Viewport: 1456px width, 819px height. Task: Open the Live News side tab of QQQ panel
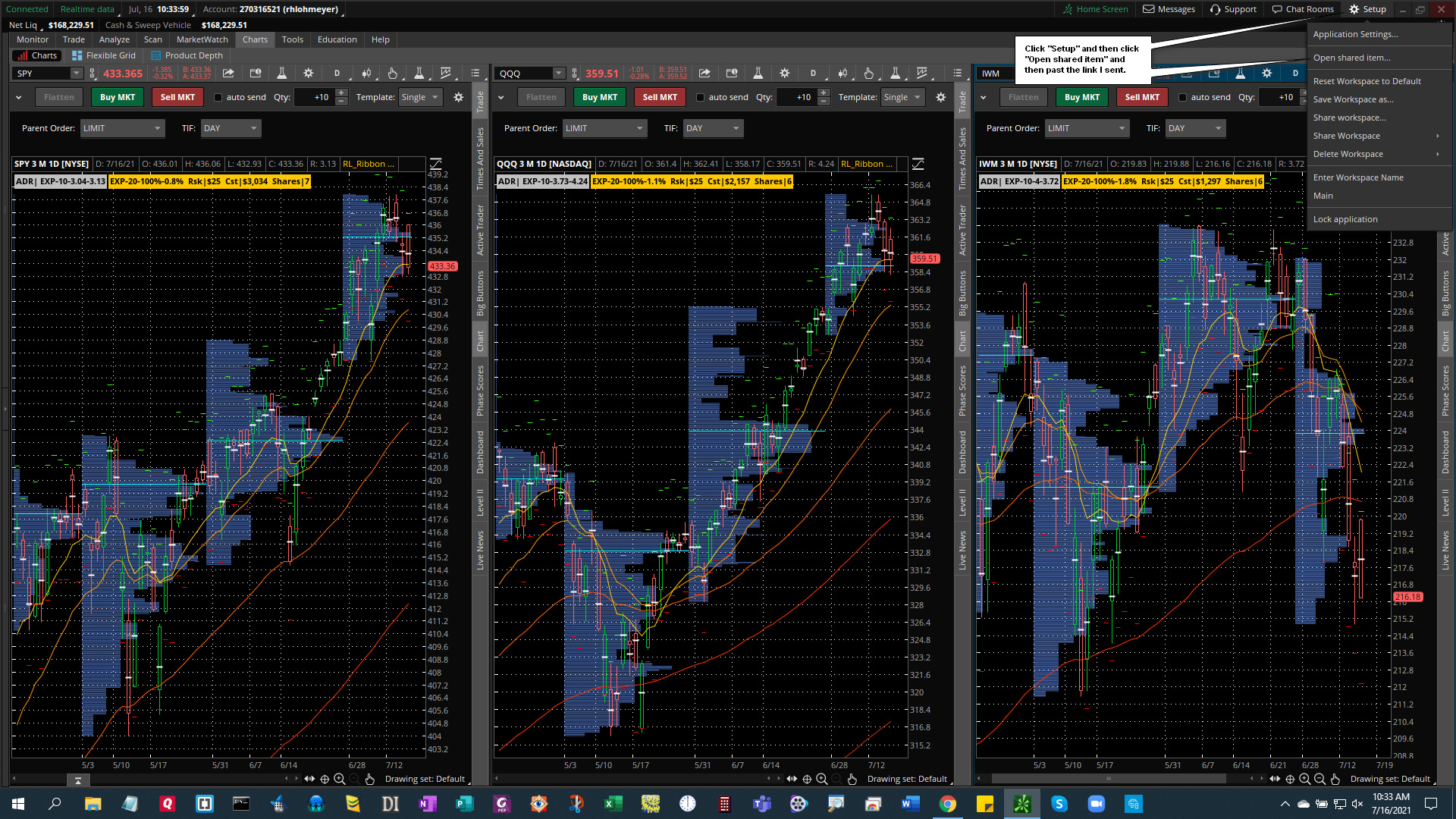[962, 551]
